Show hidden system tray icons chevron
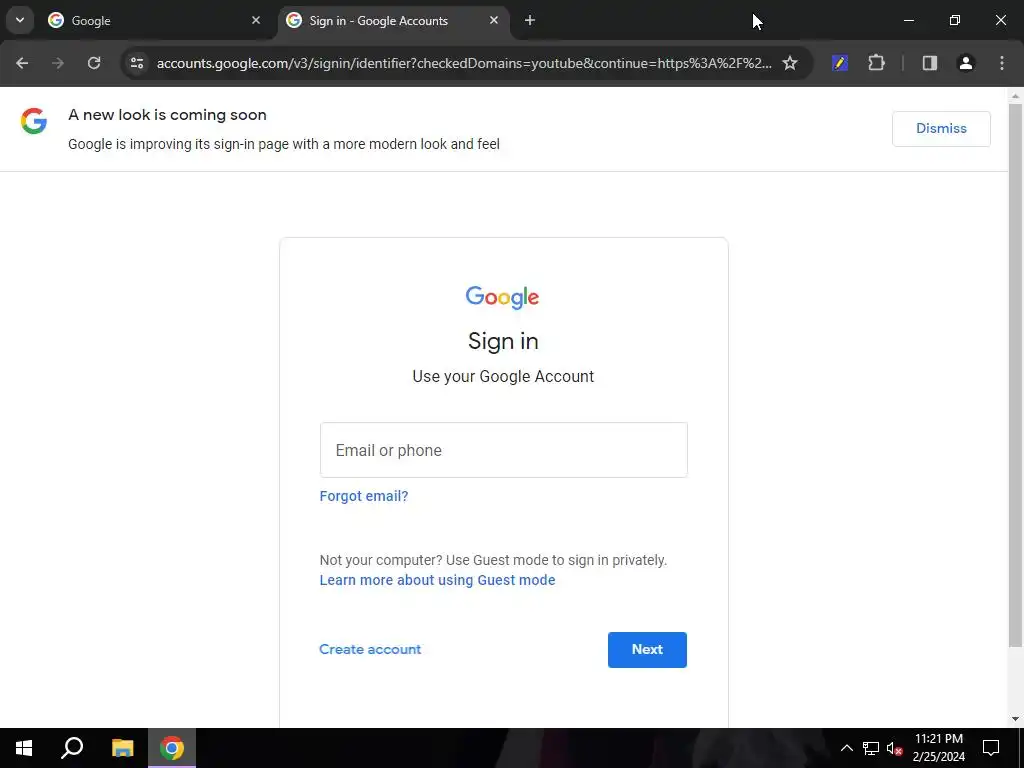The image size is (1024, 768). 846,748
